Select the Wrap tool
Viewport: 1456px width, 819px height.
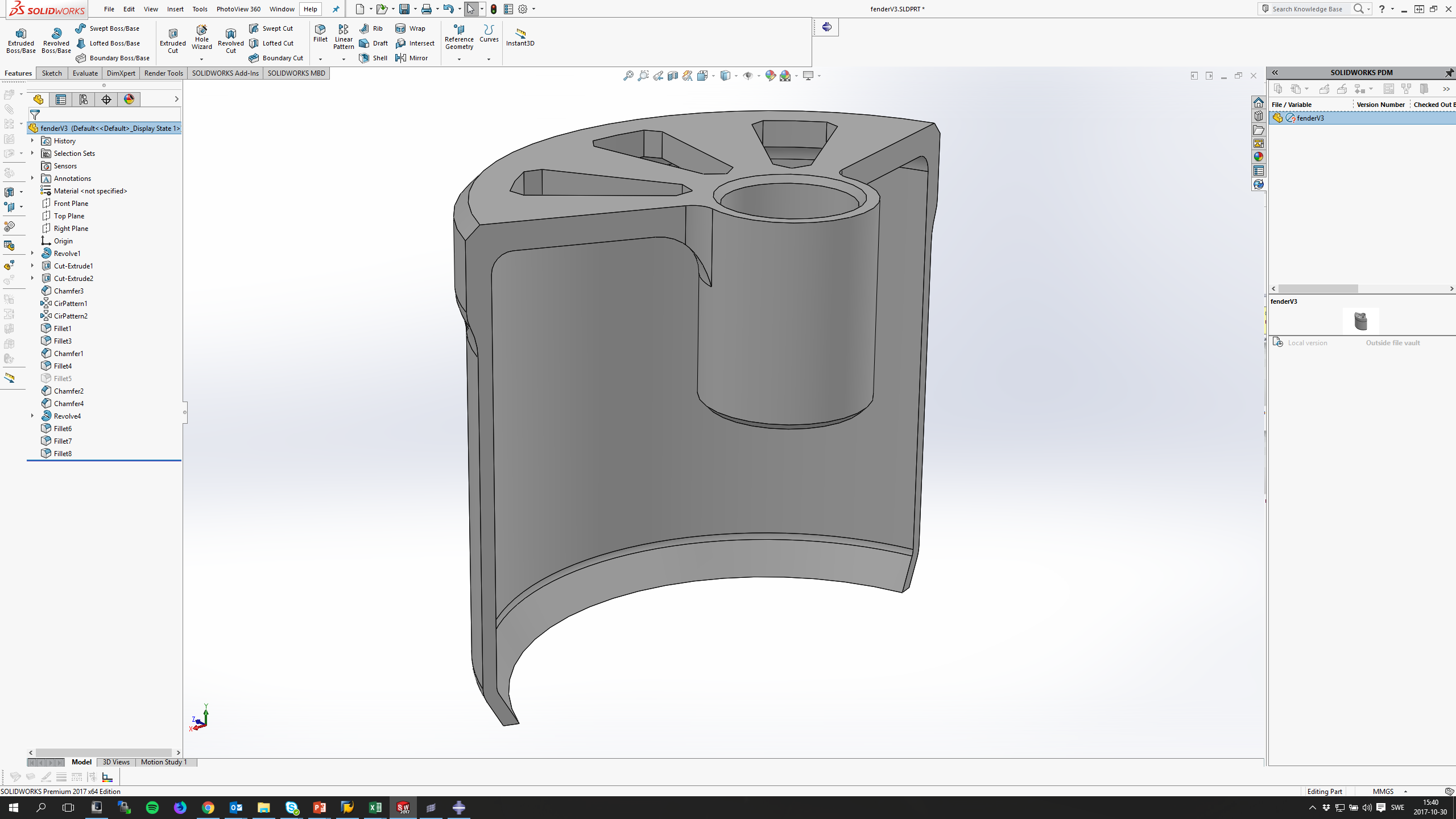[x=410, y=28]
